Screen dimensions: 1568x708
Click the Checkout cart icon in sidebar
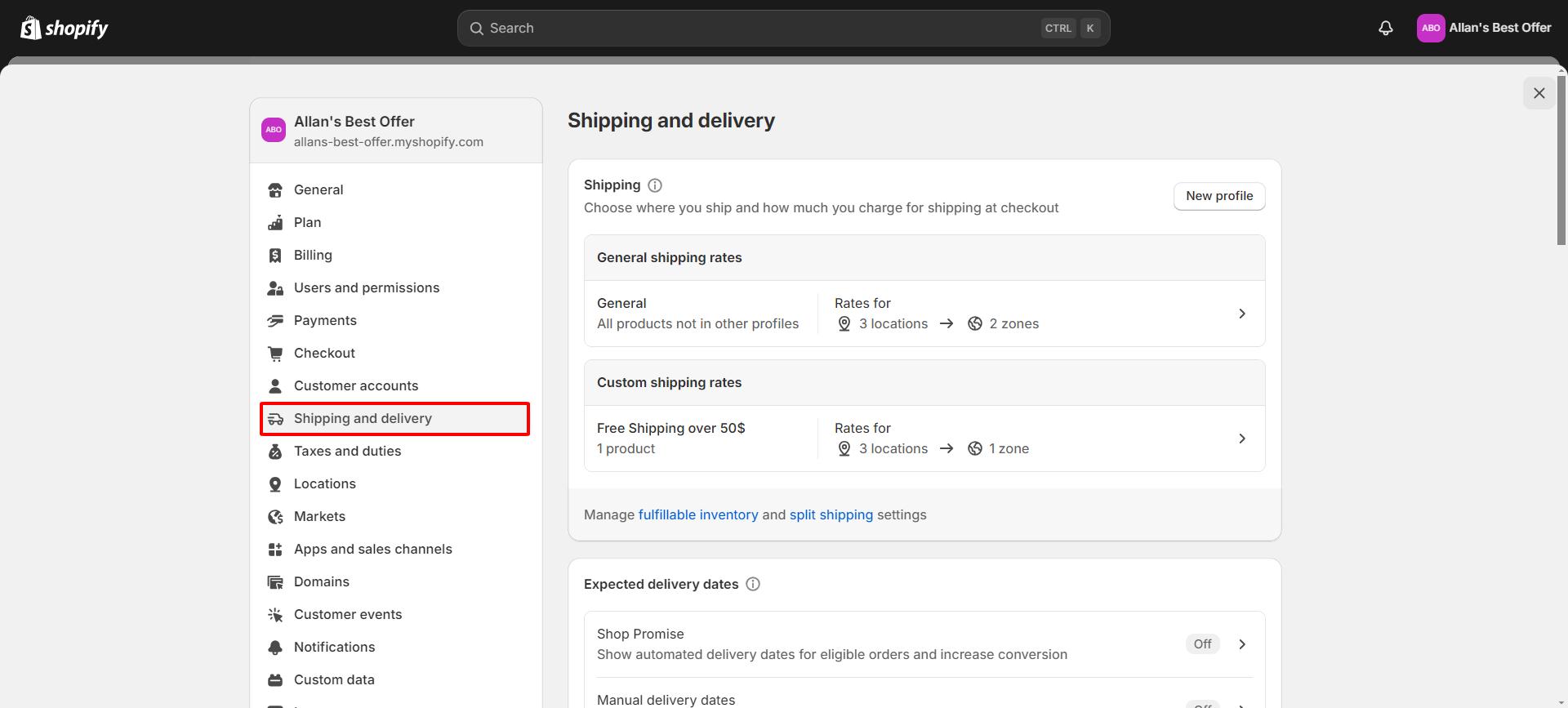[275, 354]
